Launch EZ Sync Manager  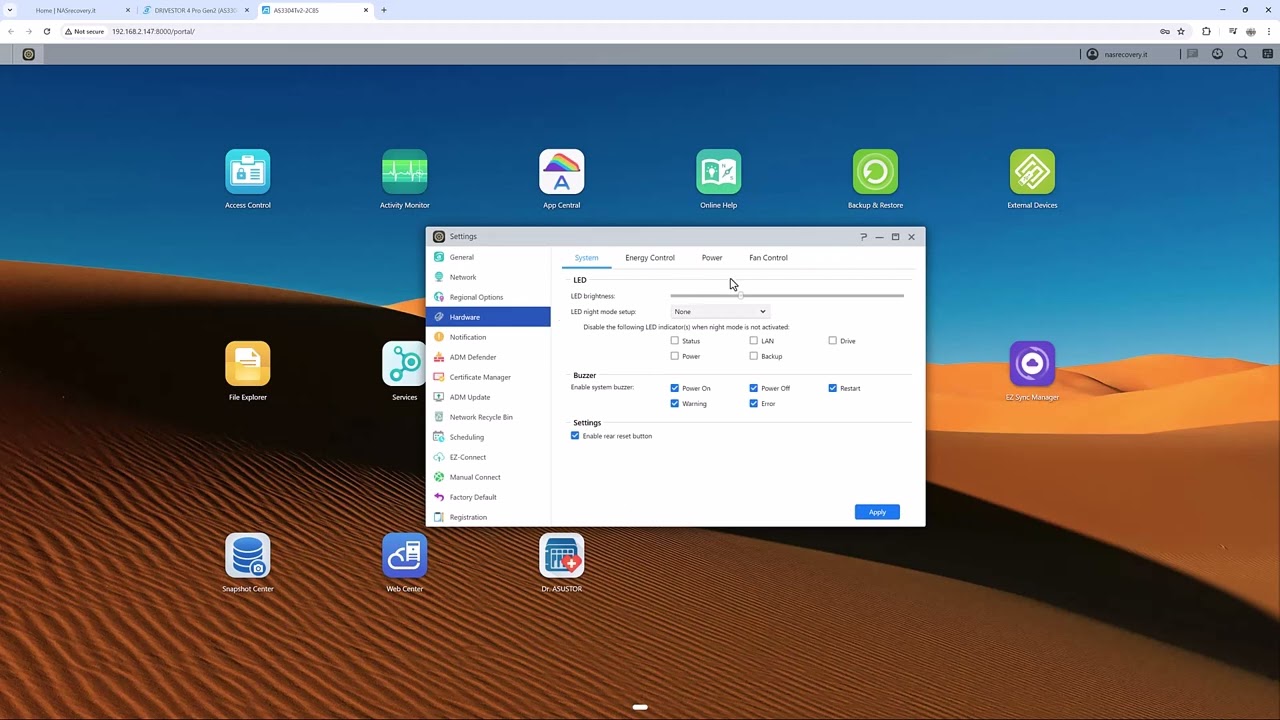(1032, 364)
